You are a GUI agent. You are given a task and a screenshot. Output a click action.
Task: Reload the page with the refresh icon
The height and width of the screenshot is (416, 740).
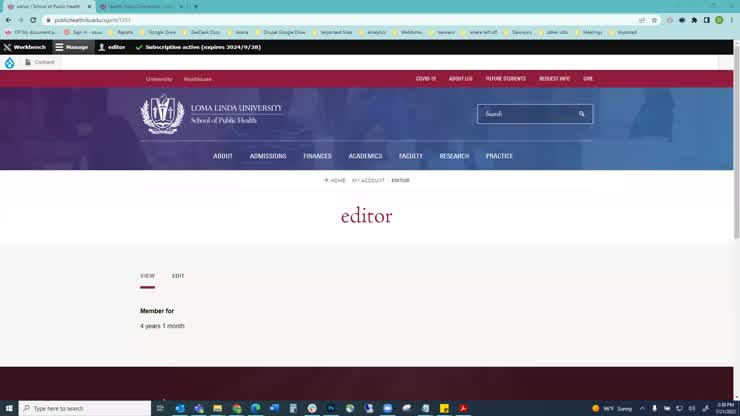tap(33, 20)
